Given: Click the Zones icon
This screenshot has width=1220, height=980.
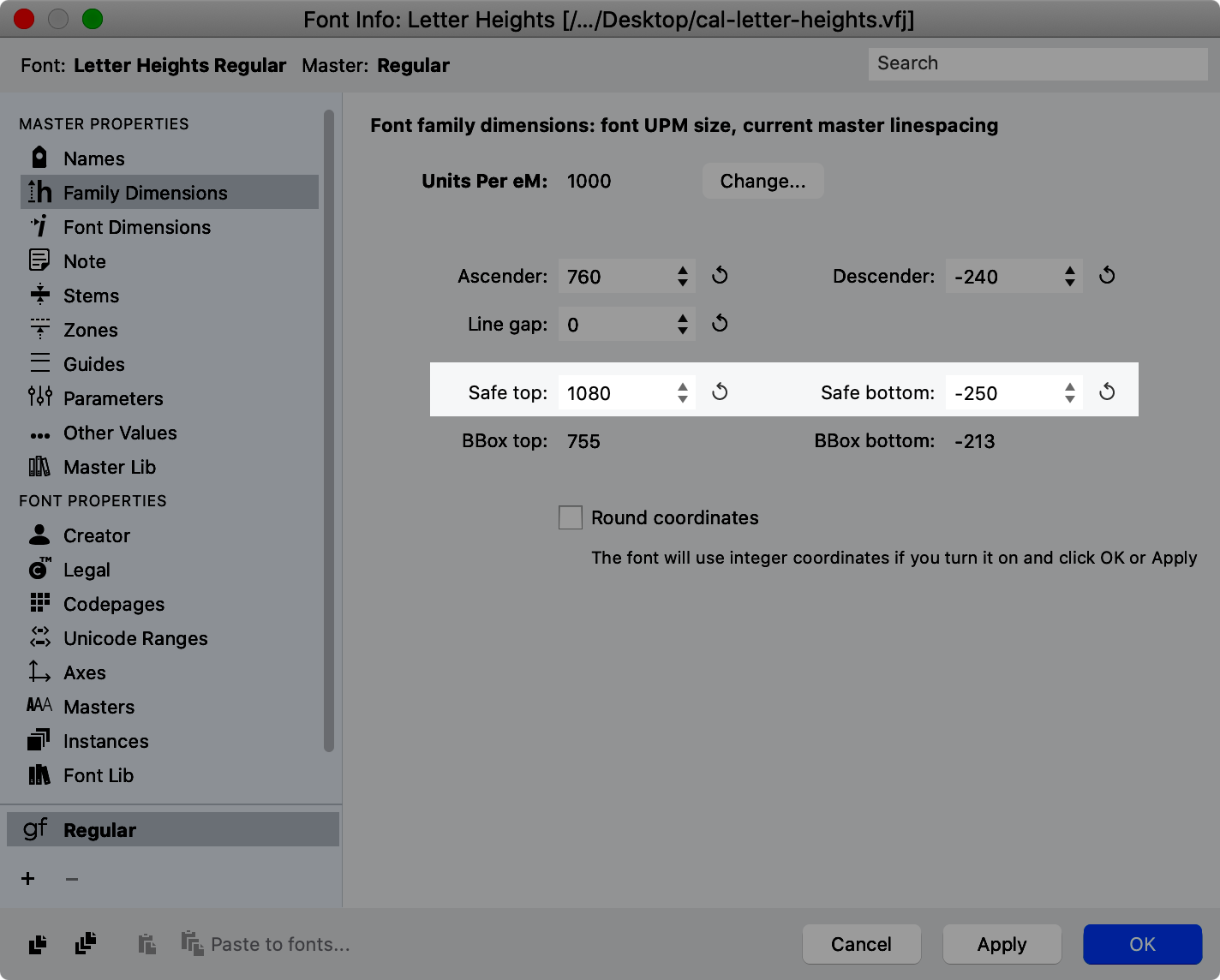Looking at the screenshot, I should tap(39, 329).
